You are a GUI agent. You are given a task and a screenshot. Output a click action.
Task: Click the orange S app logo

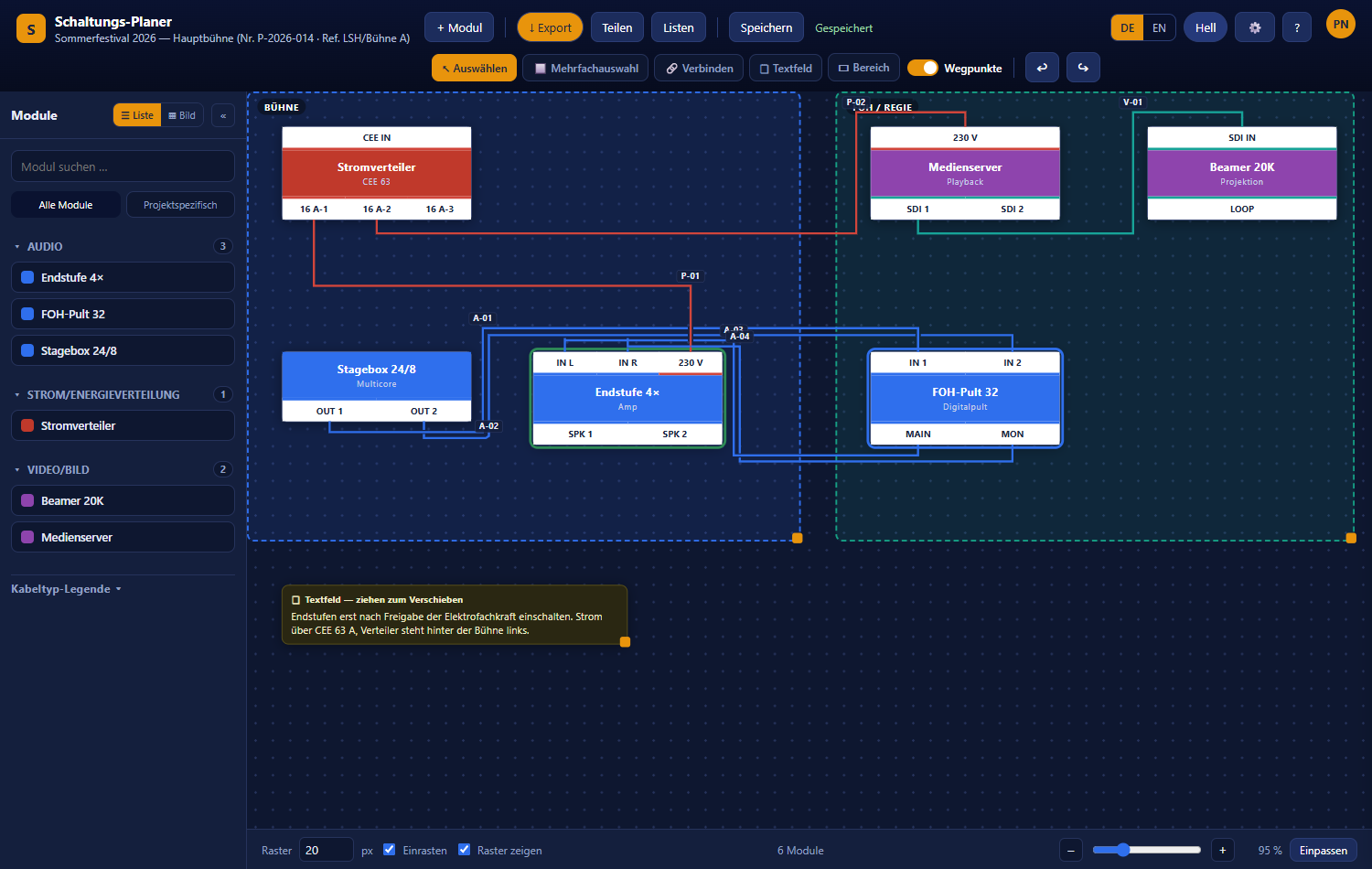31,28
